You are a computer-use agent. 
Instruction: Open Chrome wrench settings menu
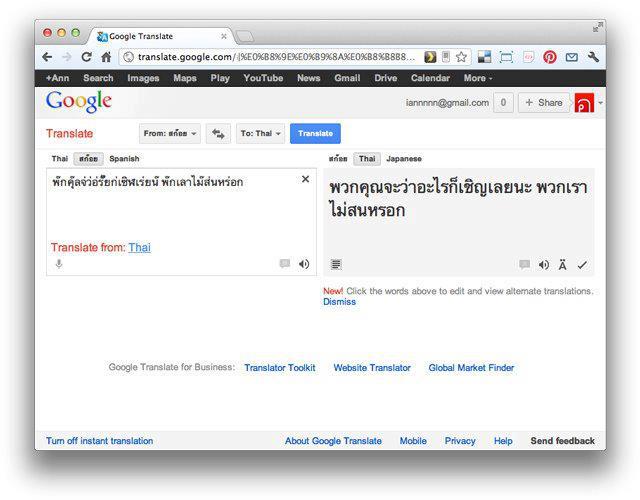[593, 57]
